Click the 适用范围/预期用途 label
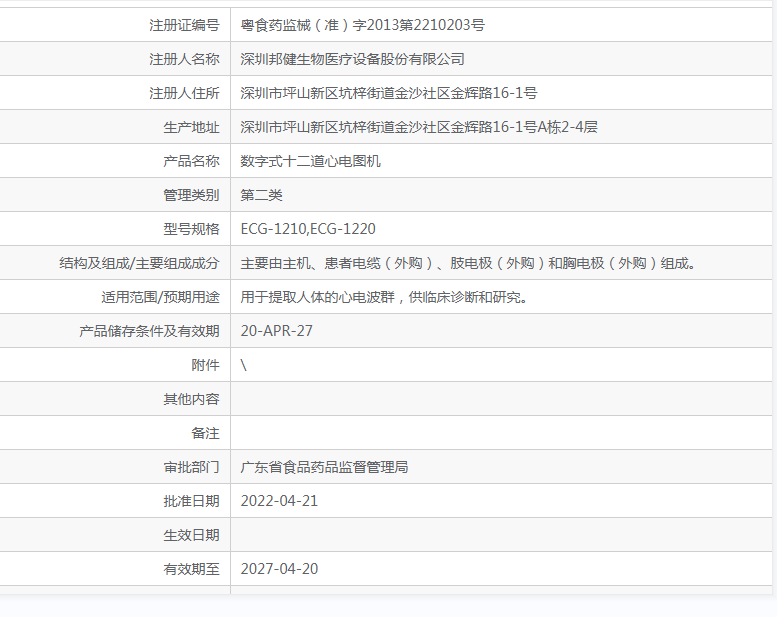This screenshot has height=617, width=777. tap(161, 297)
